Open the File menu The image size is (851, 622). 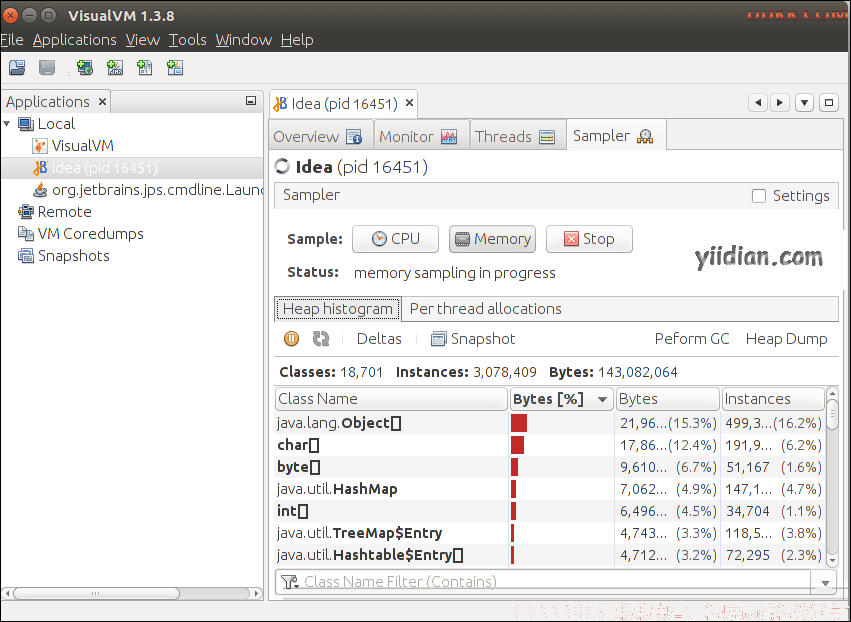(x=12, y=40)
